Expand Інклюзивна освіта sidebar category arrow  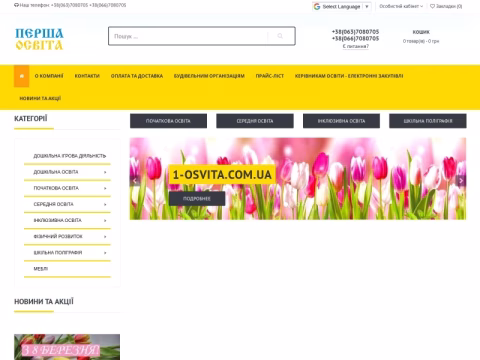click(x=105, y=220)
